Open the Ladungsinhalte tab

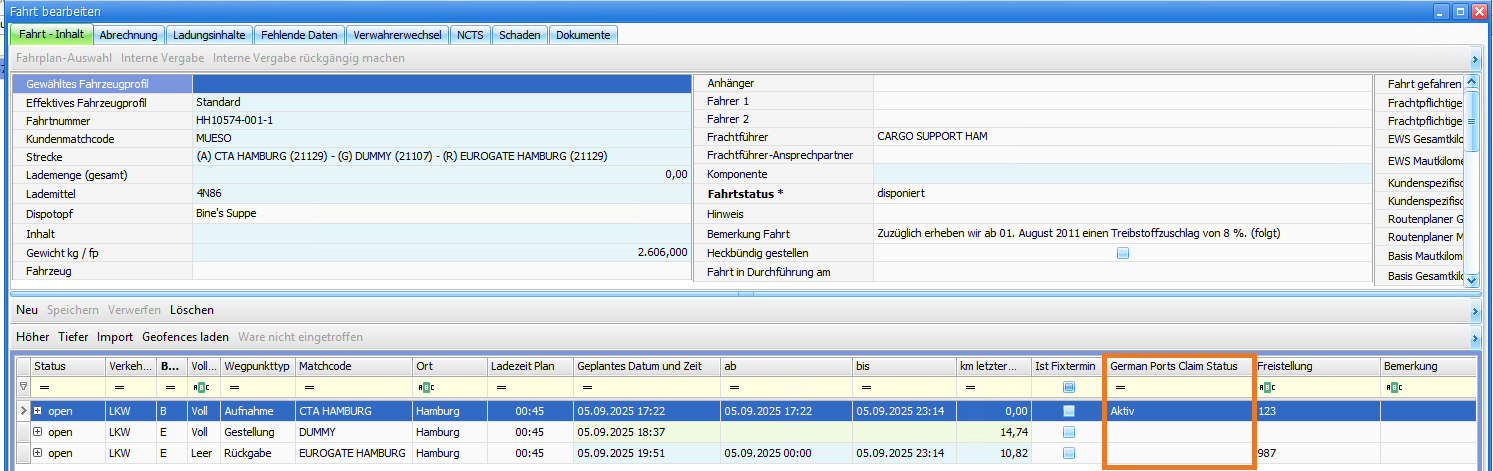click(x=207, y=35)
